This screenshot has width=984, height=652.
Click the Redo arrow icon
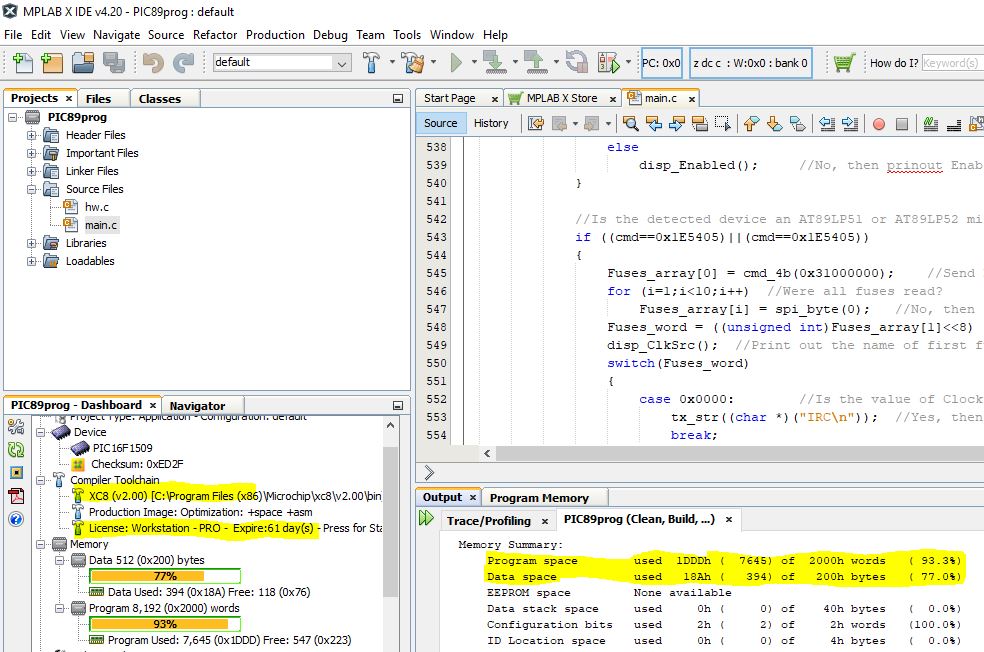point(183,63)
